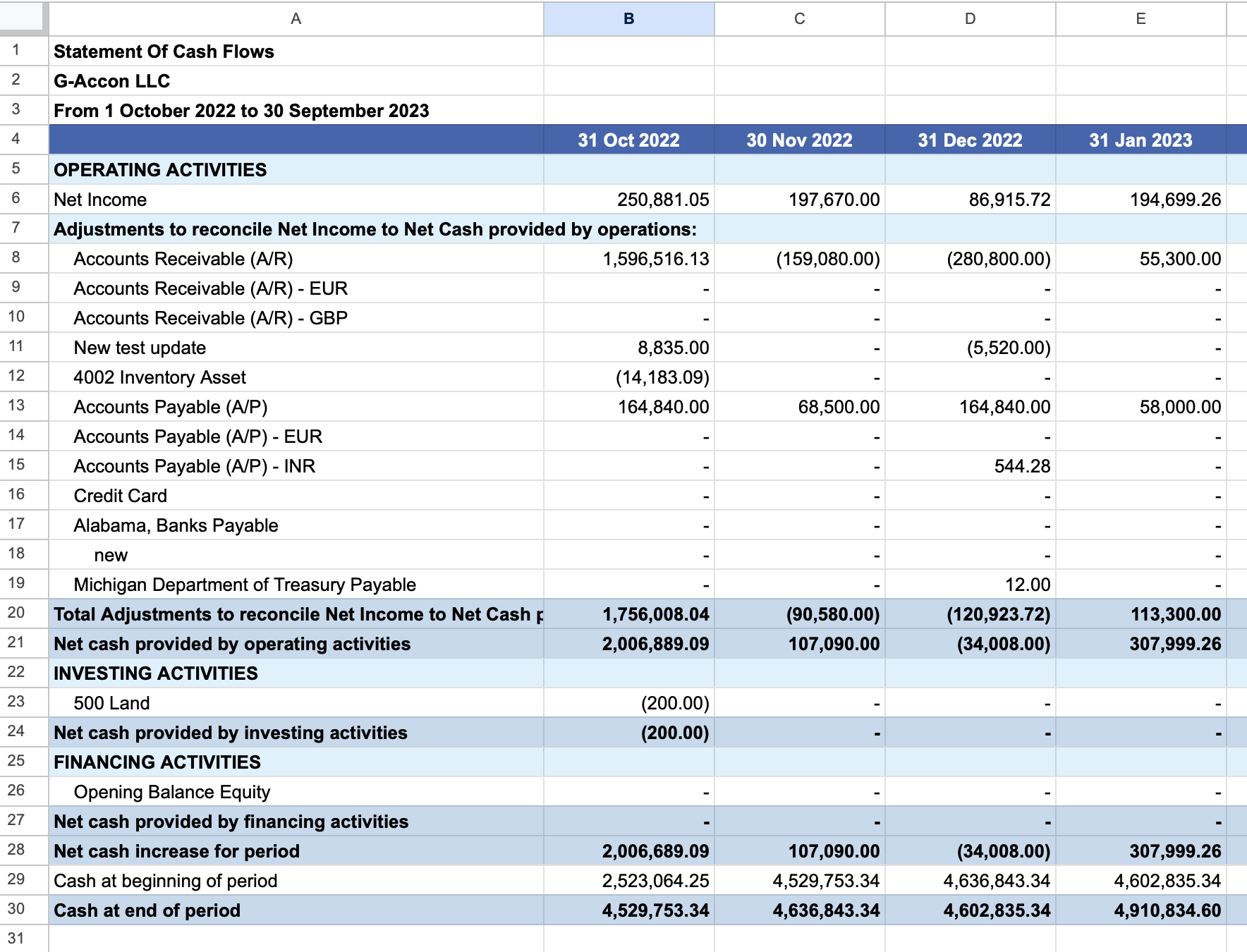Click the '4002 Inventory Asset' label
1247x952 pixels.
coord(159,377)
